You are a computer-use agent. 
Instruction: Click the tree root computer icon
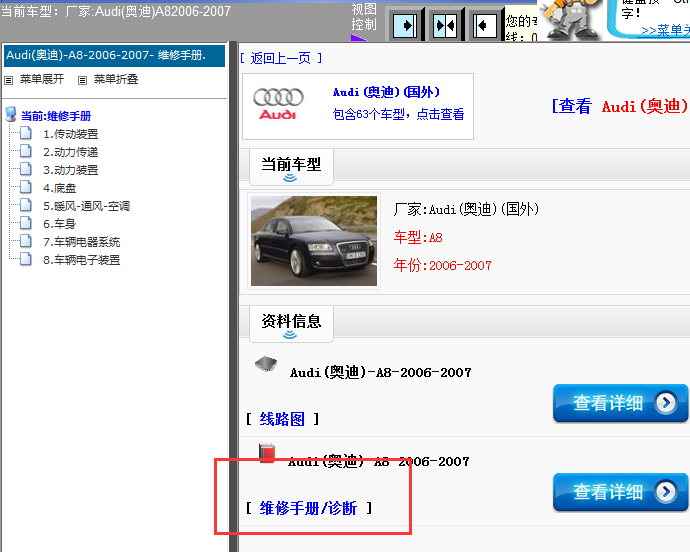point(11,114)
